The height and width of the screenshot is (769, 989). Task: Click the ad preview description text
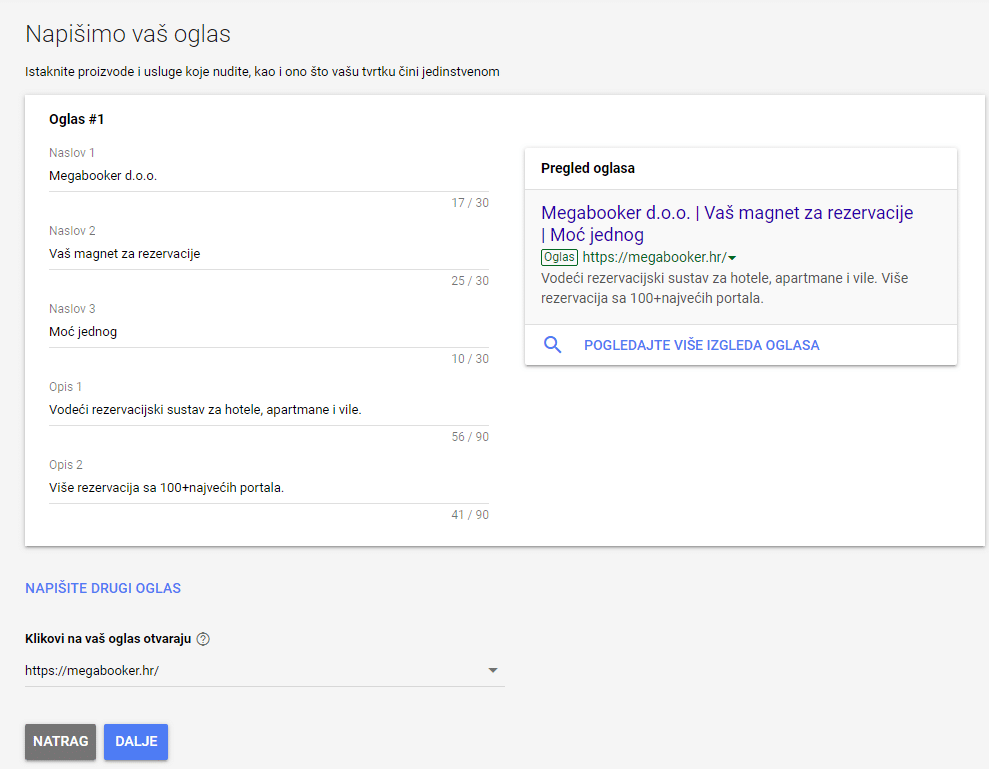[x=724, y=288]
